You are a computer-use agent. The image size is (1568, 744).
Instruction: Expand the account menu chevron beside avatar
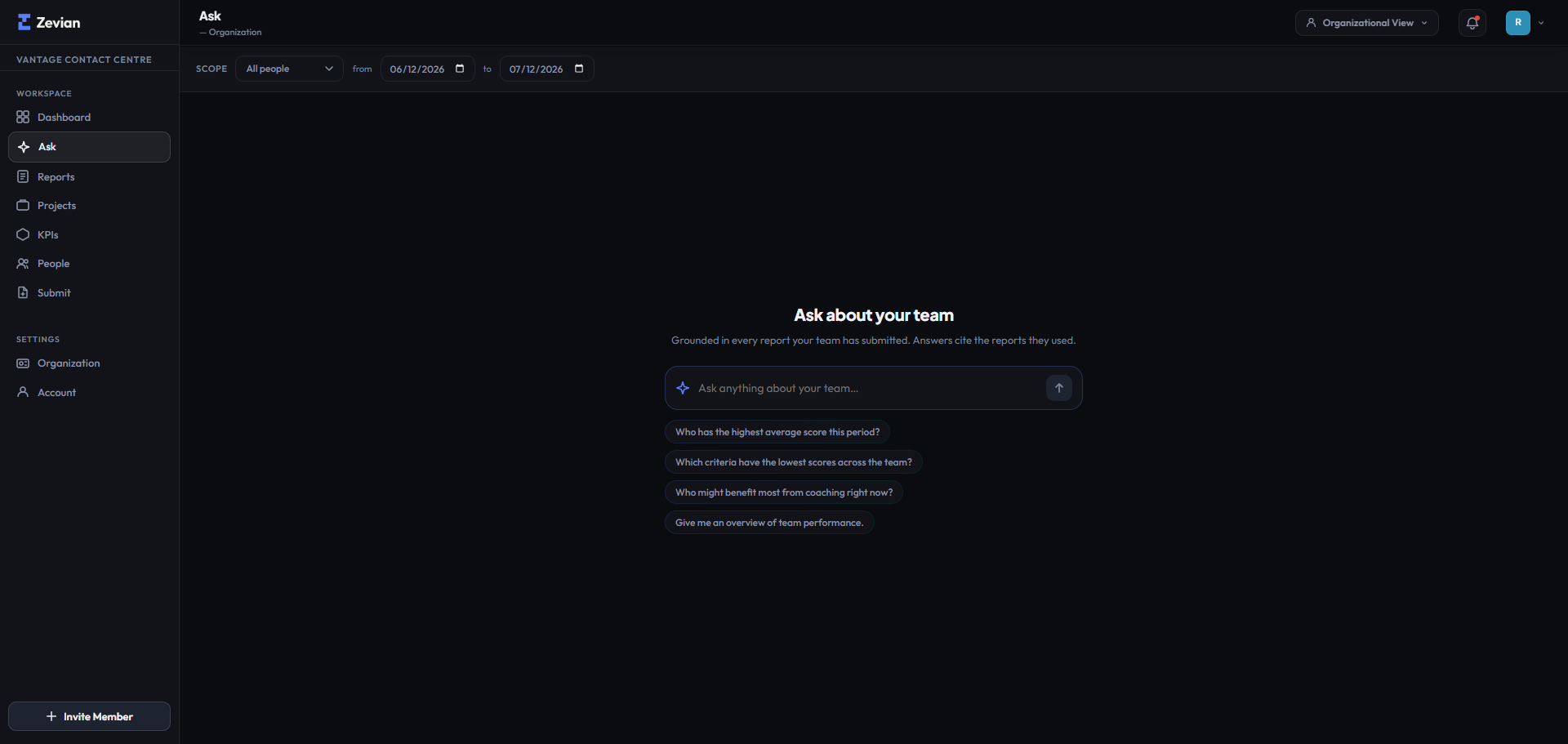1541,23
